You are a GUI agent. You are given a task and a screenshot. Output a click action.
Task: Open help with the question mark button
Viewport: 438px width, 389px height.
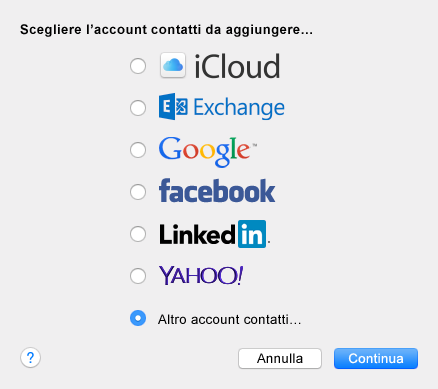point(30,358)
